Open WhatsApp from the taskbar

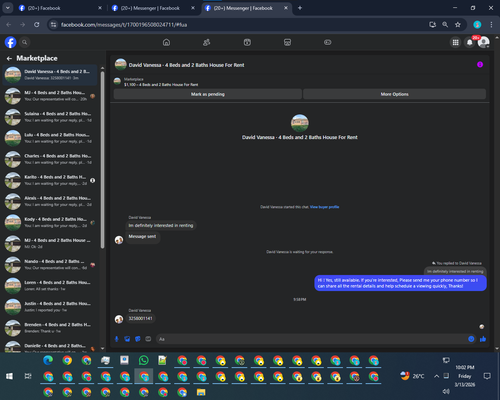tap(144, 360)
